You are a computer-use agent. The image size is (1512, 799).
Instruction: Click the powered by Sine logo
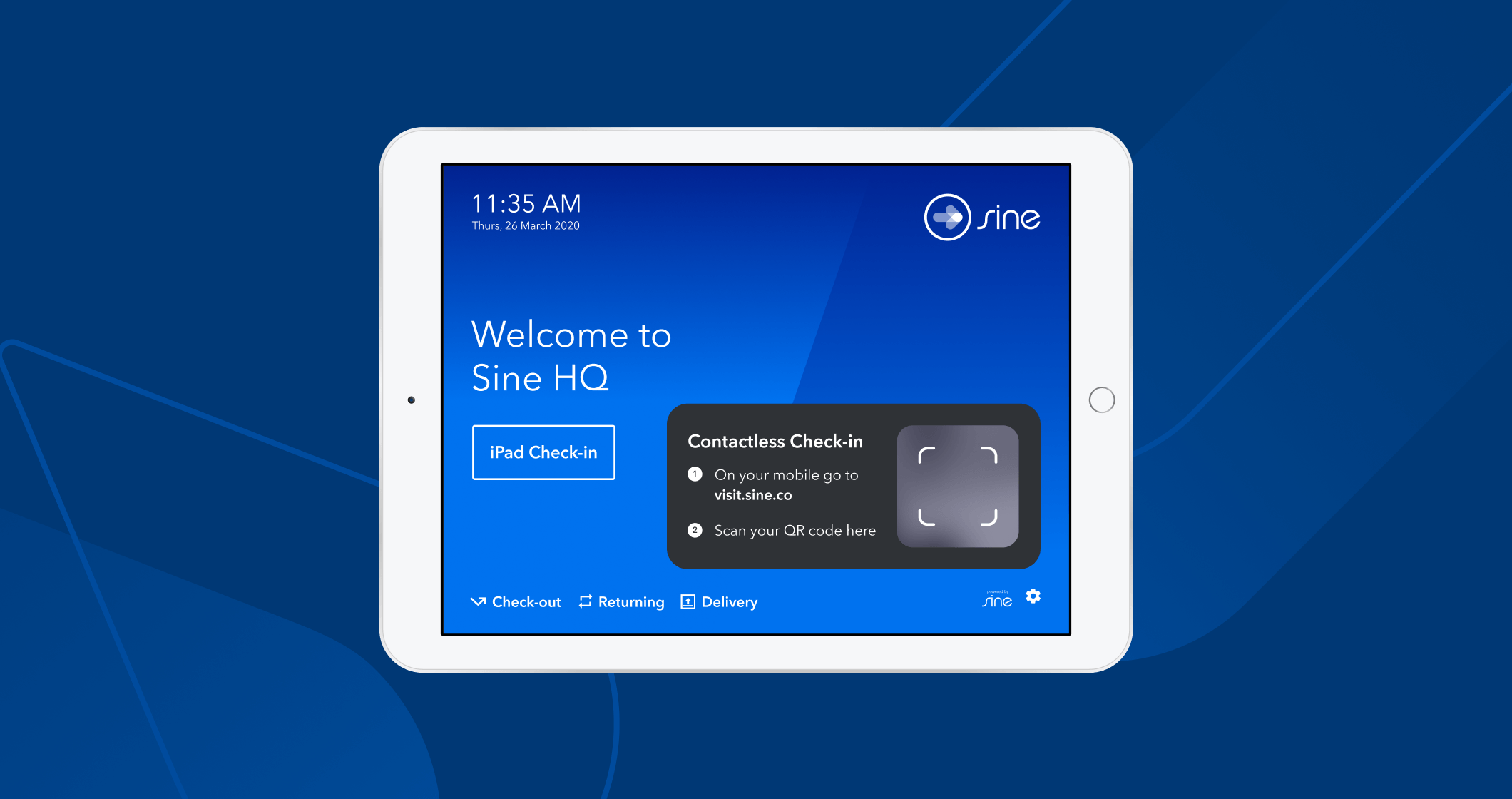997,599
